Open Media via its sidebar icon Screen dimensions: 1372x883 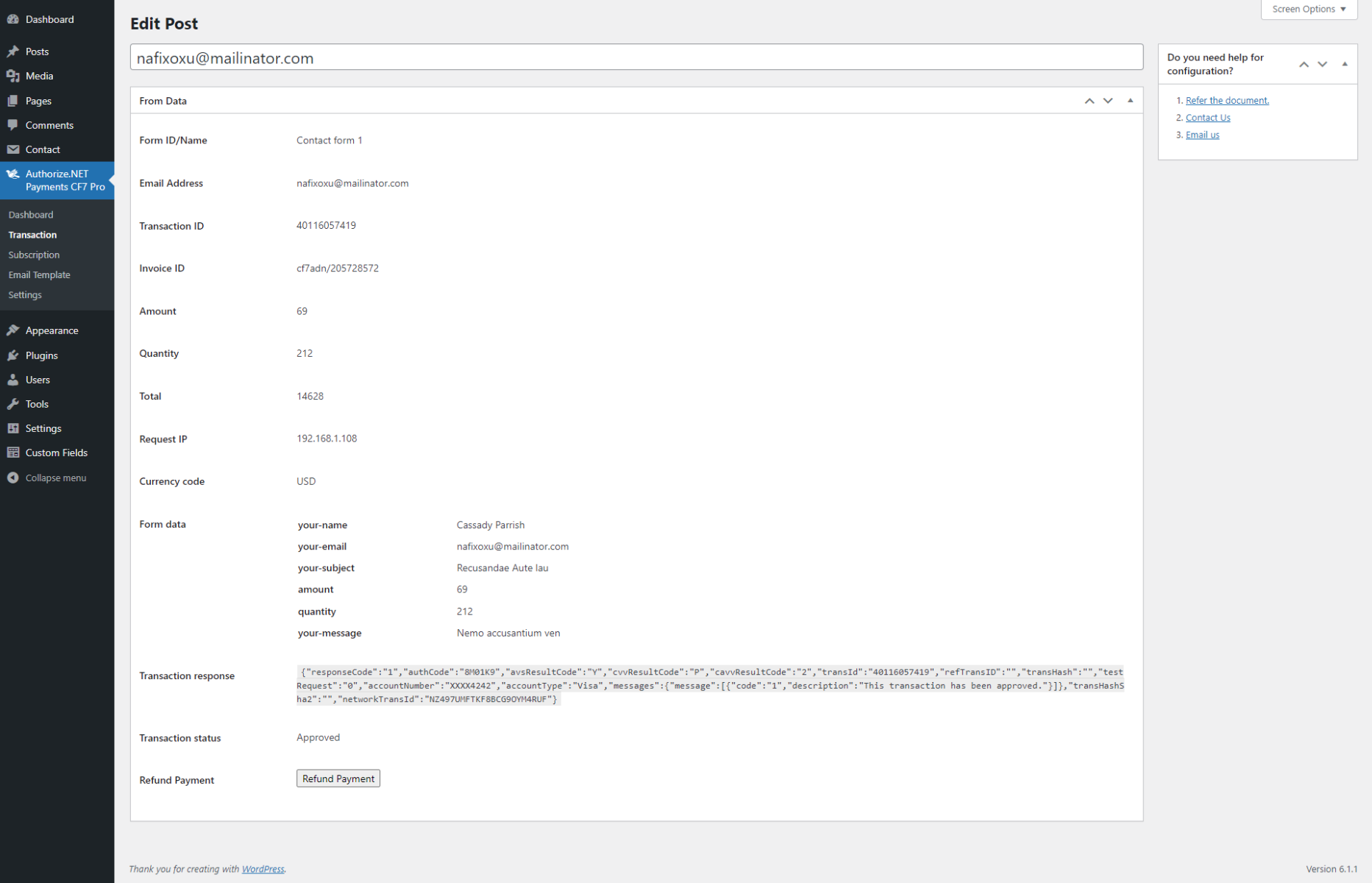pos(13,76)
